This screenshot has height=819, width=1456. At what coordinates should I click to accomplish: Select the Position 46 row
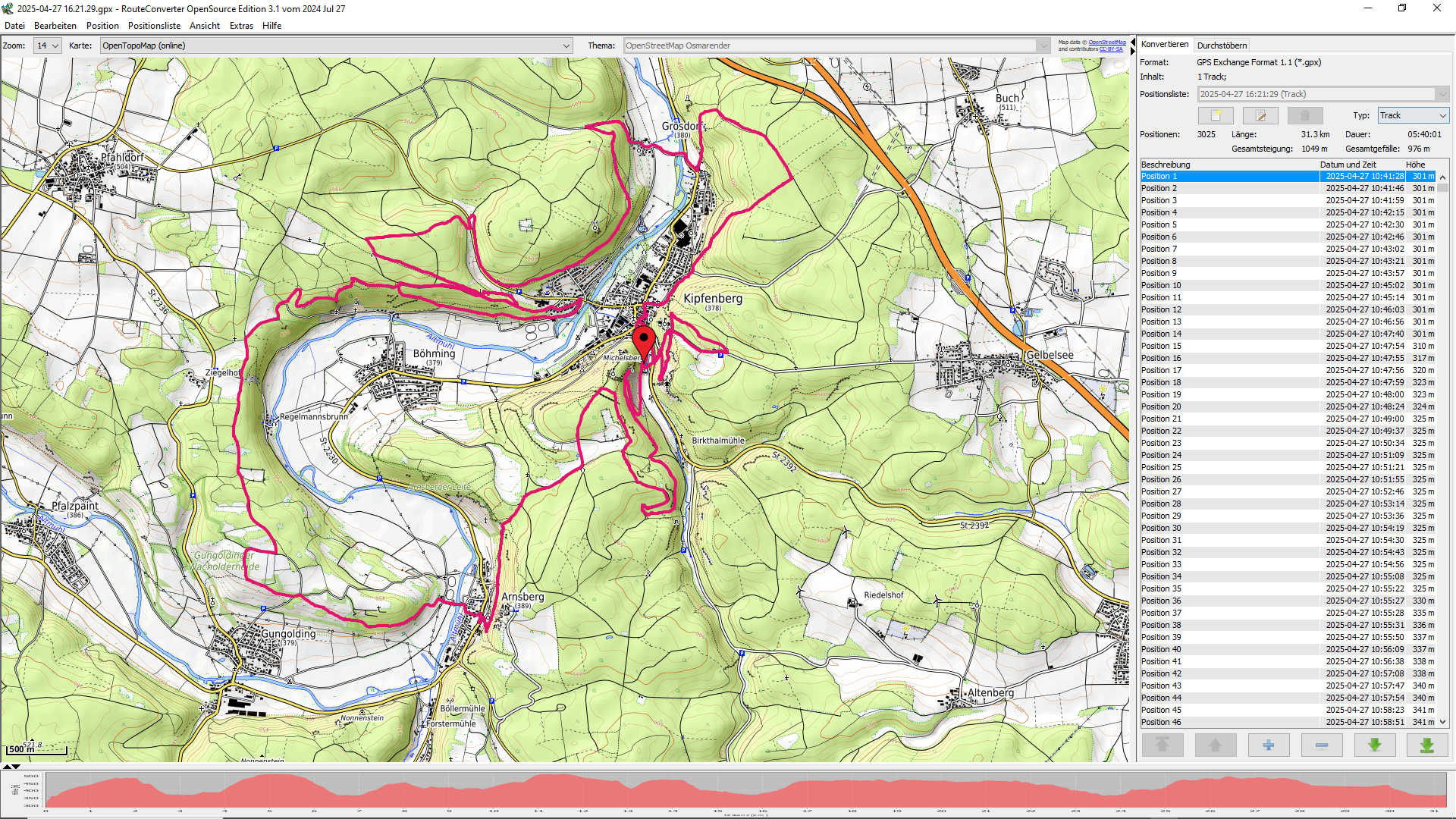[1288, 722]
